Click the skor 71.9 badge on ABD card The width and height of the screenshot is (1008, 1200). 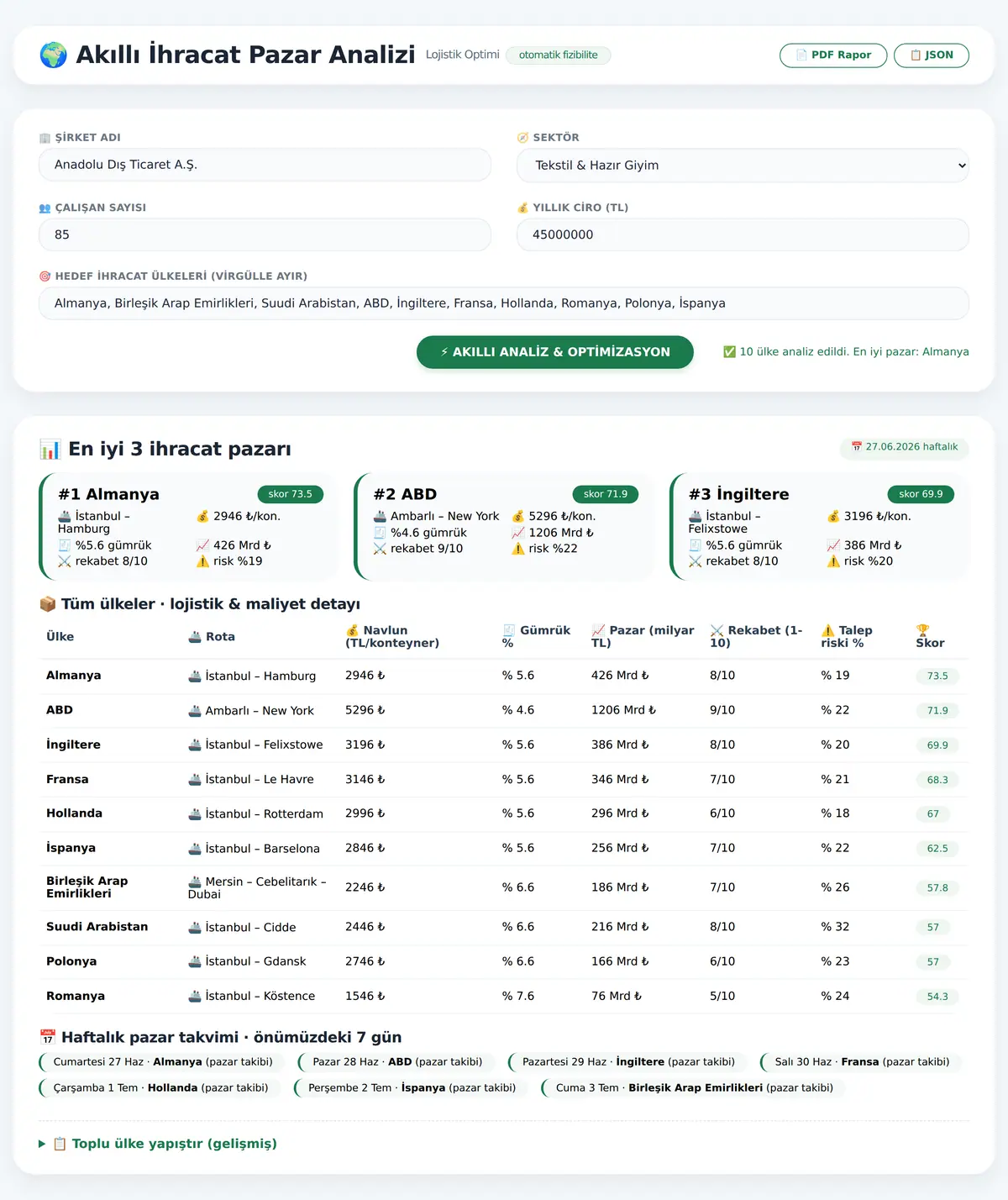606,494
